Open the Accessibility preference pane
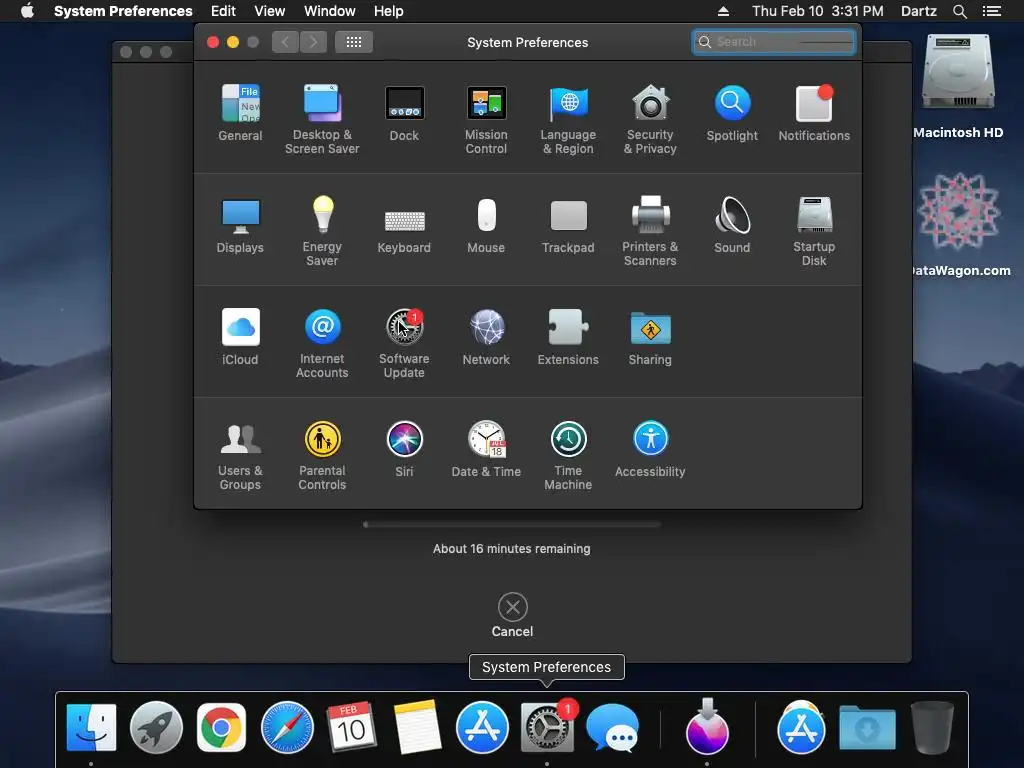Screen dimensions: 1024x768 pos(650,449)
